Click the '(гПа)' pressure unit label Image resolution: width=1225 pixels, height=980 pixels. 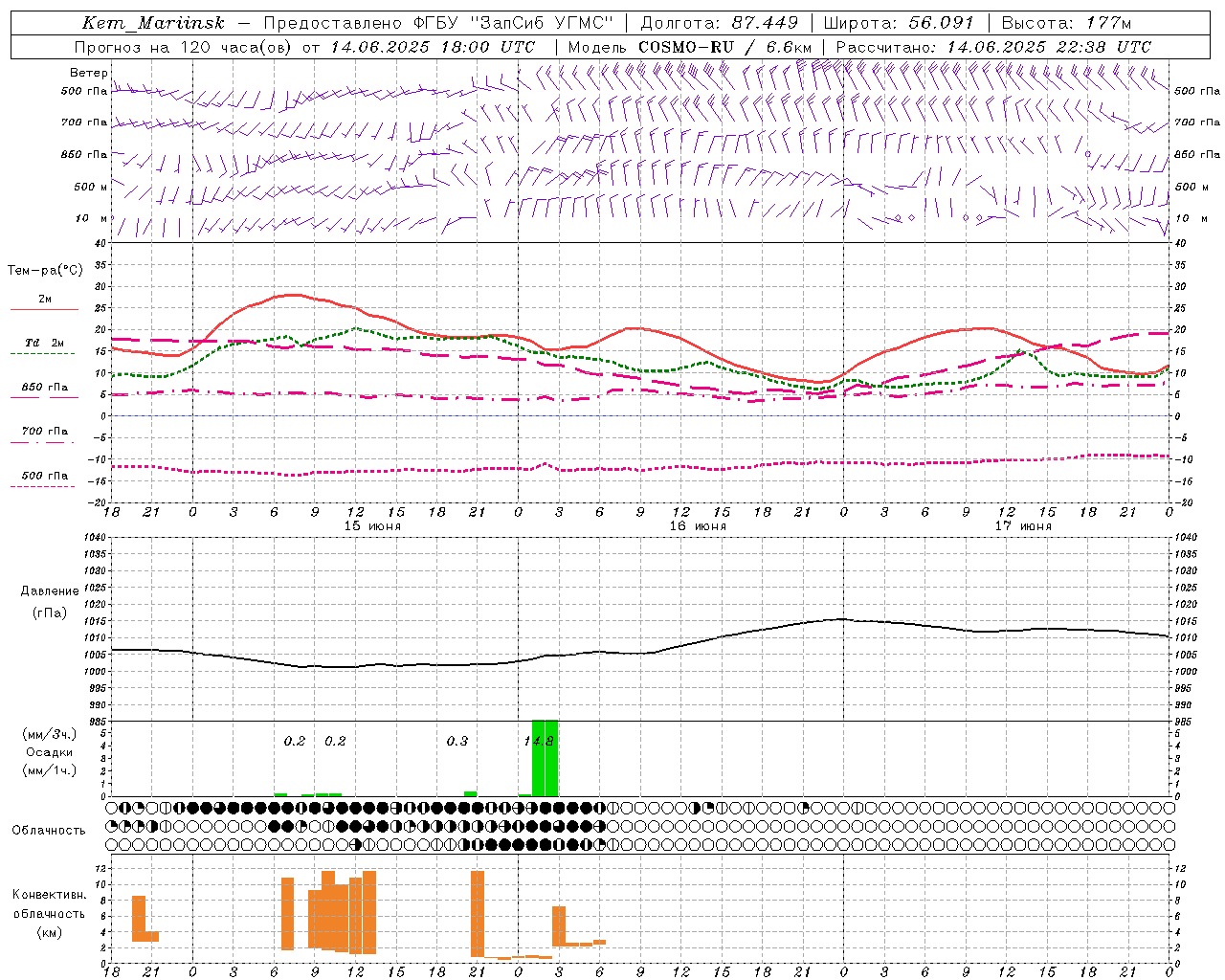tap(50, 613)
